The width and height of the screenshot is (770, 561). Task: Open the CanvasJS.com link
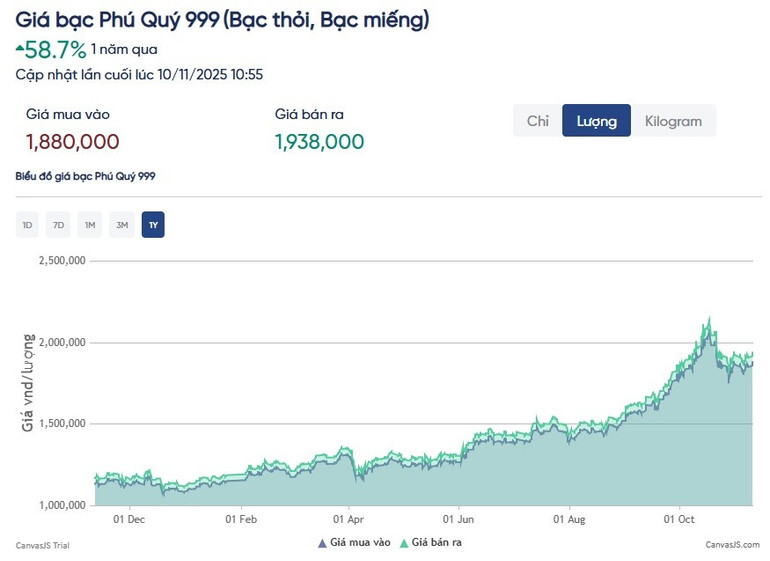733,545
